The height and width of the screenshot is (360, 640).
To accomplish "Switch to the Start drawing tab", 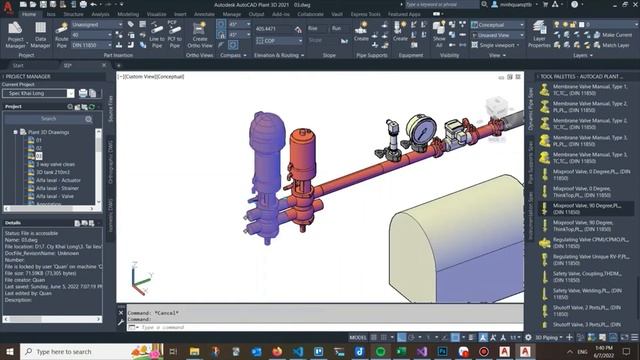I will 18,65.
